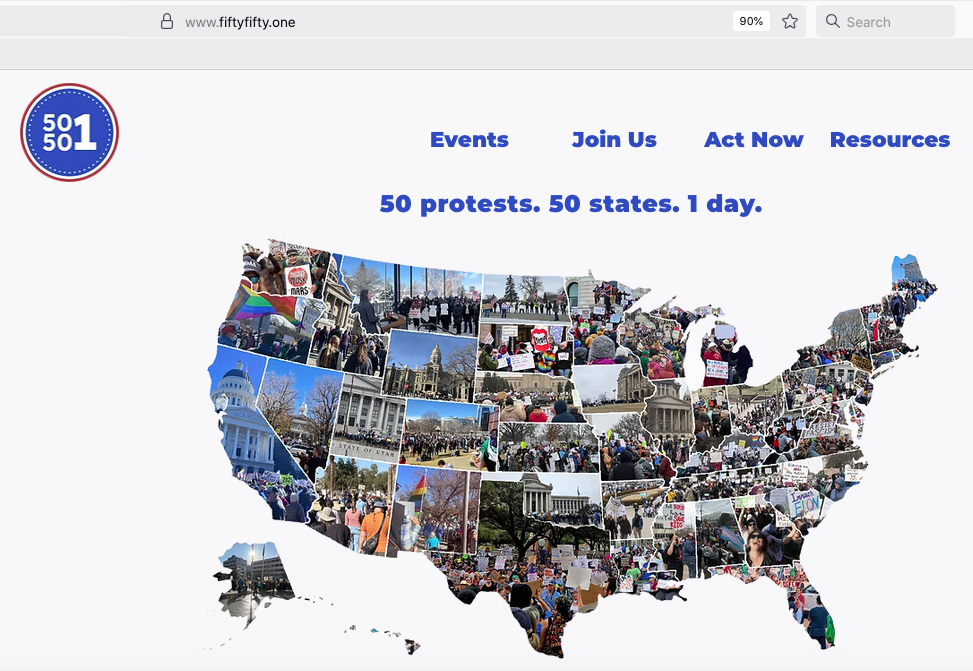Open the Events menu item
Image resolution: width=973 pixels, height=671 pixels.
[x=469, y=140]
